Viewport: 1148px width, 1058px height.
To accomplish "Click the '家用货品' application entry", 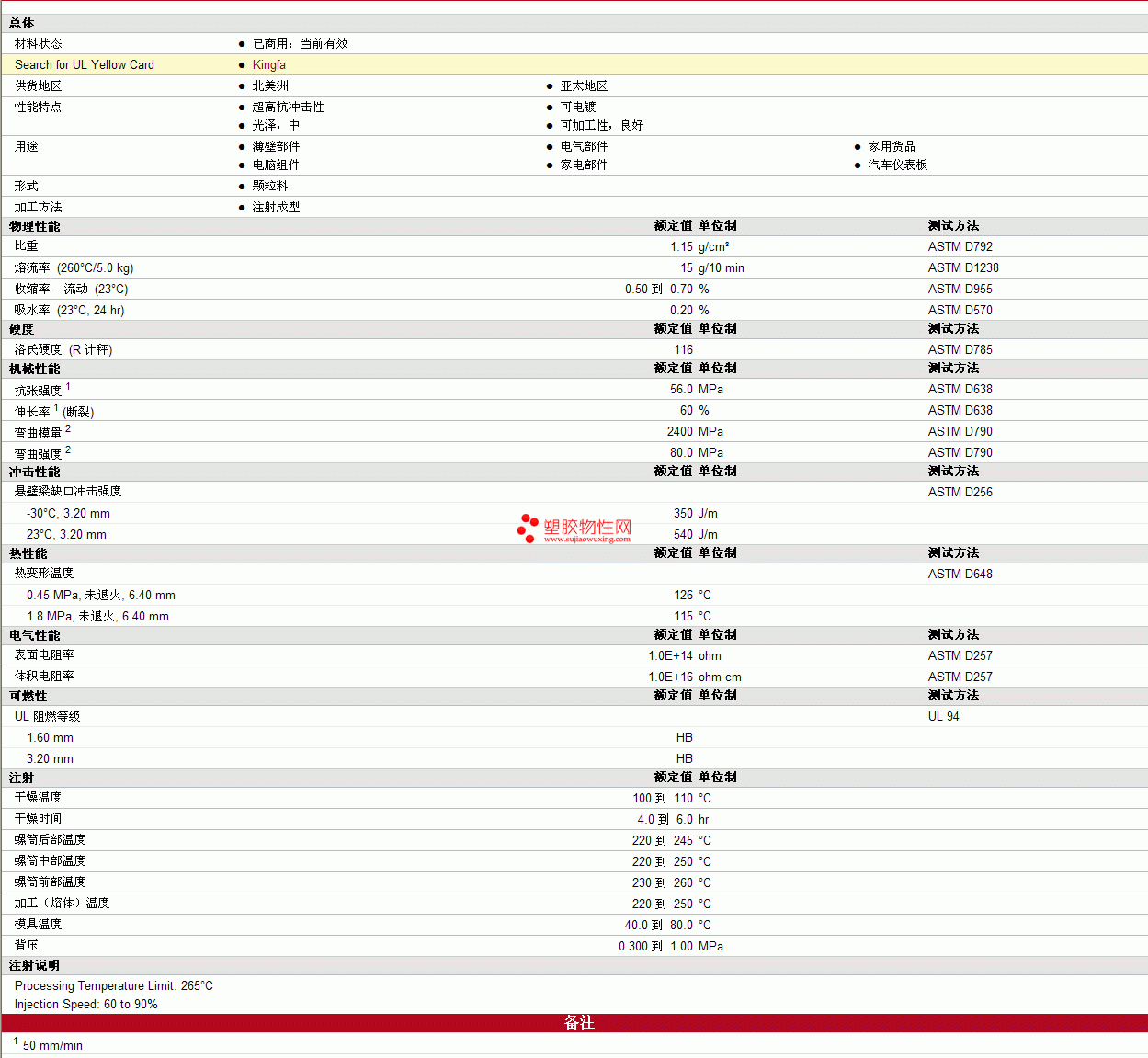I will point(892,146).
